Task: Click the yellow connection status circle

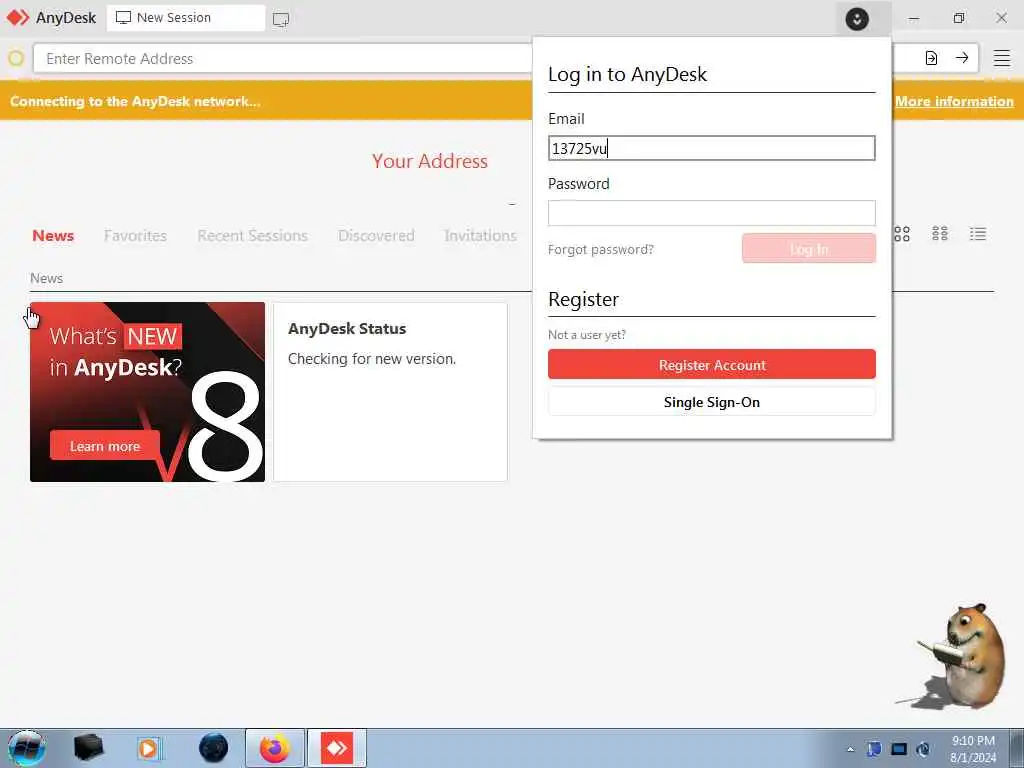Action: click(x=16, y=58)
